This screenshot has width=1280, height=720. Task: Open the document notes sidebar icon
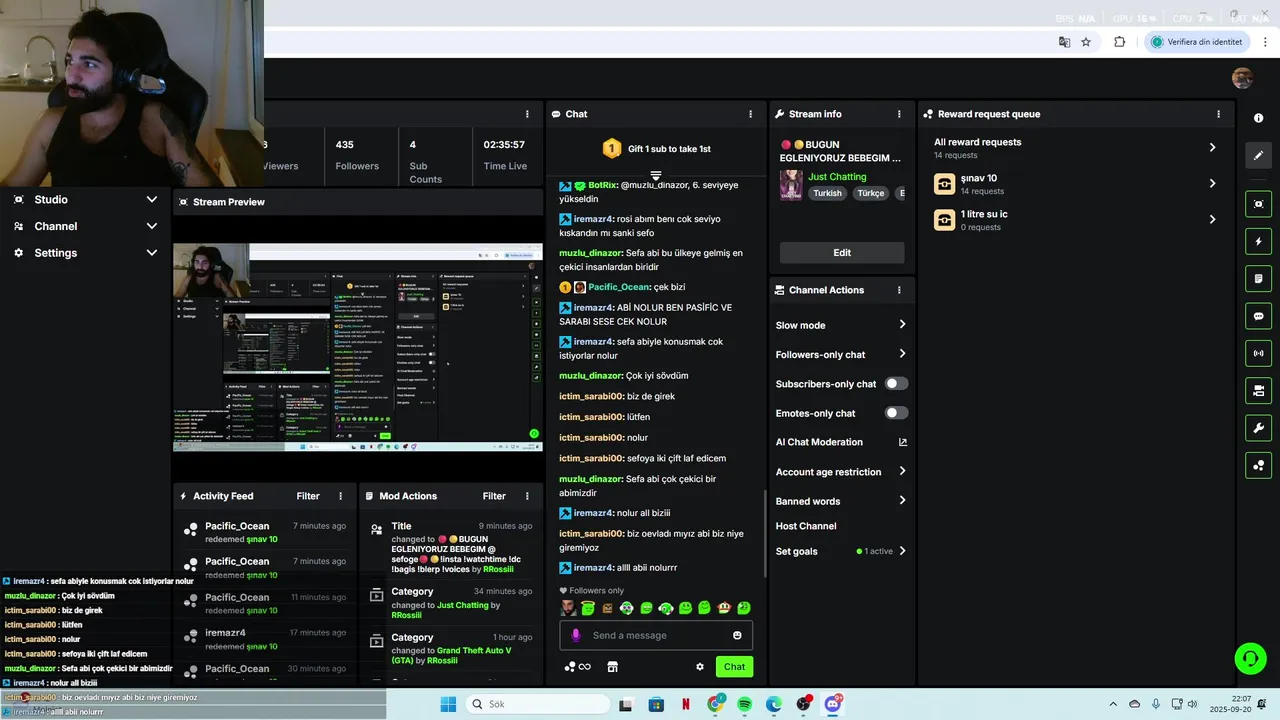point(1258,278)
